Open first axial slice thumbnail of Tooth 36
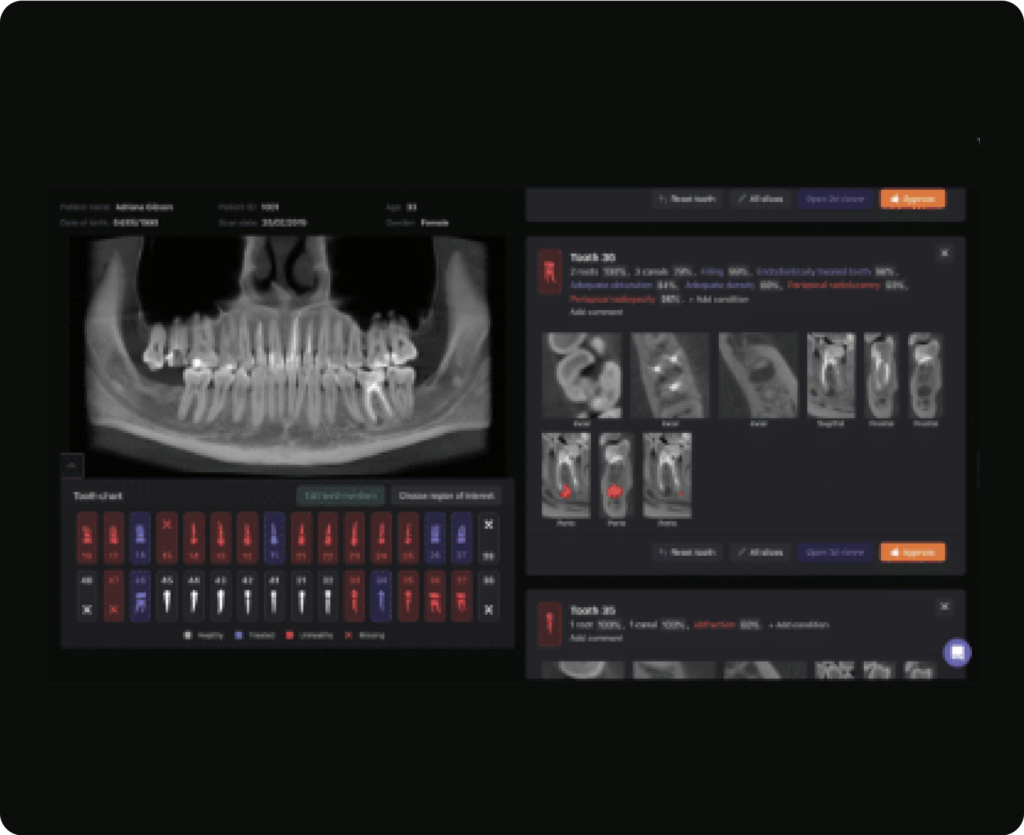 pyautogui.click(x=581, y=375)
